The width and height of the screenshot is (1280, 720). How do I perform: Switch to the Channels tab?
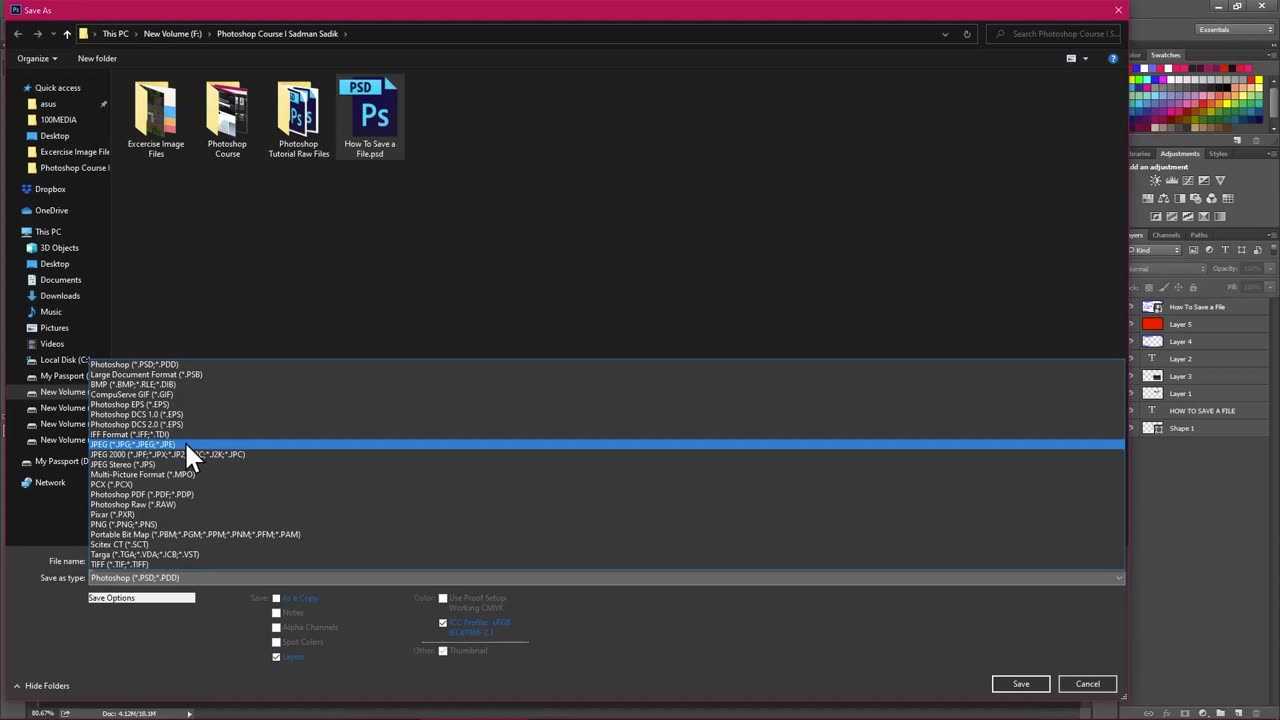pos(1166,235)
